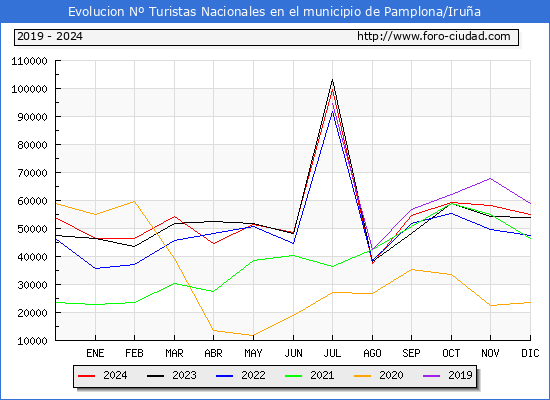Click the MAR month axis label

click(174, 353)
